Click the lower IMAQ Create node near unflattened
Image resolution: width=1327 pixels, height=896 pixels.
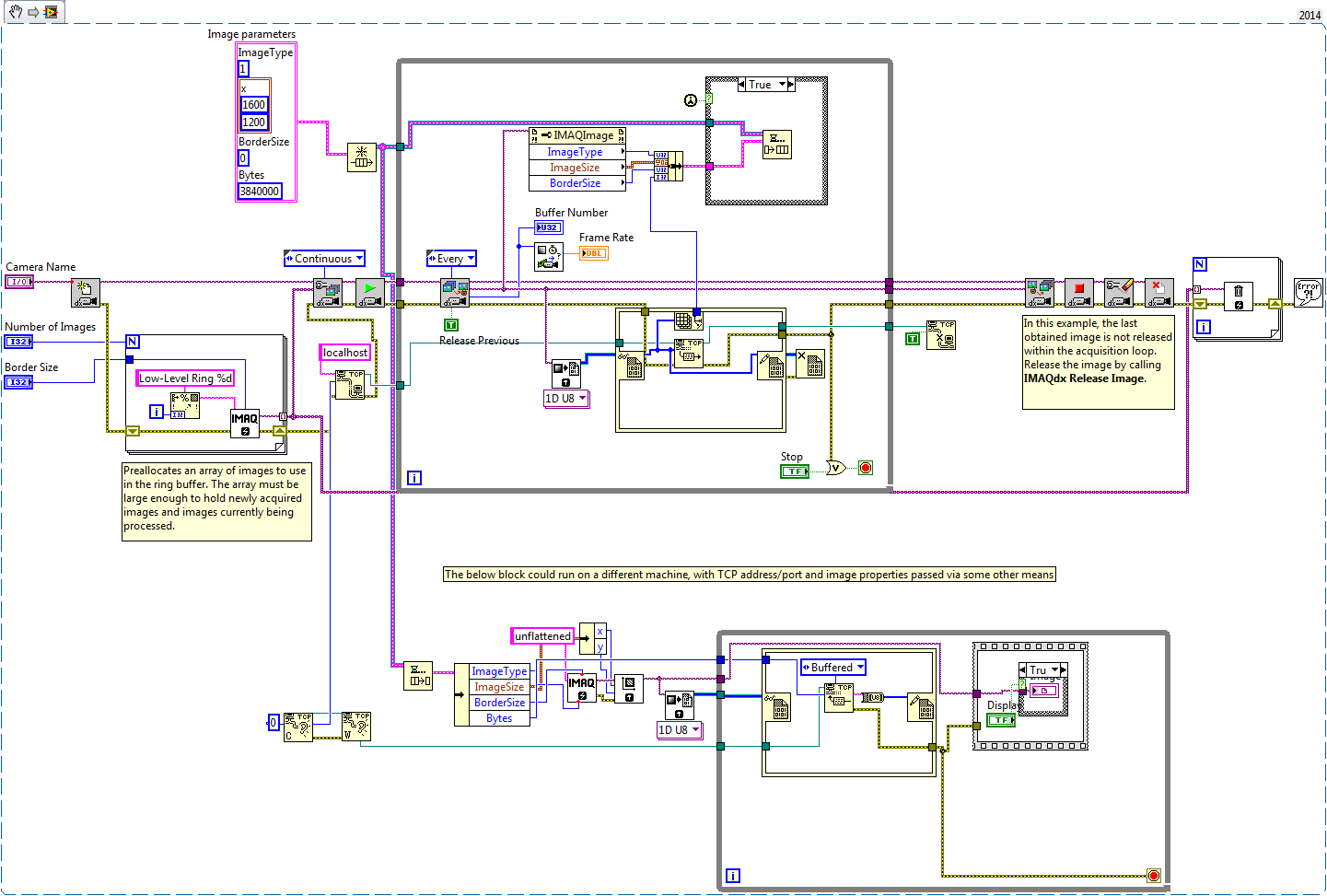click(x=581, y=688)
